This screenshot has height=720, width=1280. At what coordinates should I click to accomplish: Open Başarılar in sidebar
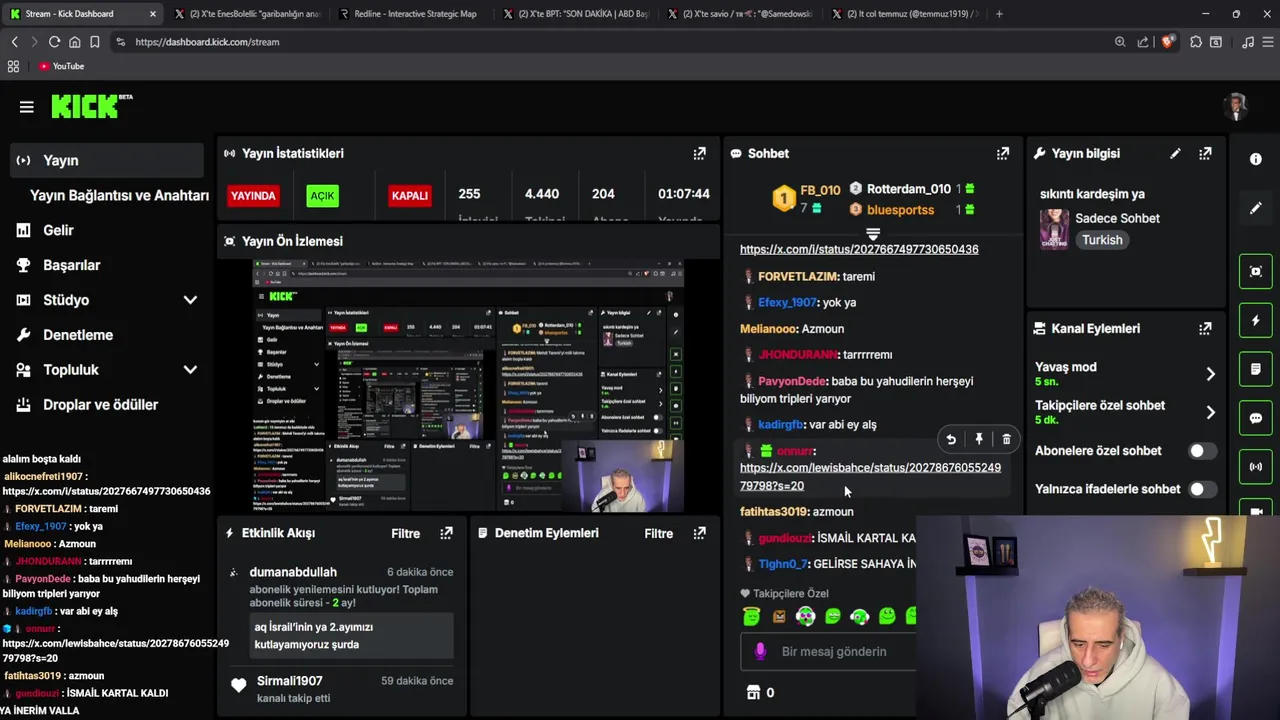pos(107,265)
